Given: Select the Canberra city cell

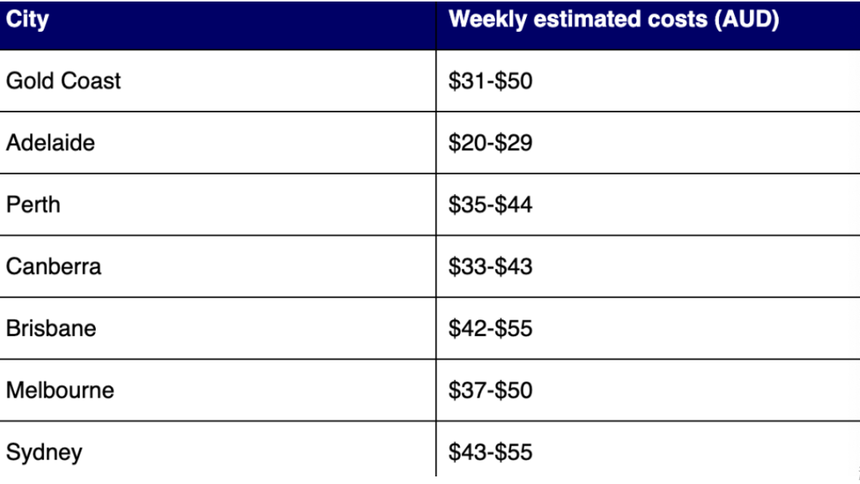Looking at the screenshot, I should click(x=53, y=267).
